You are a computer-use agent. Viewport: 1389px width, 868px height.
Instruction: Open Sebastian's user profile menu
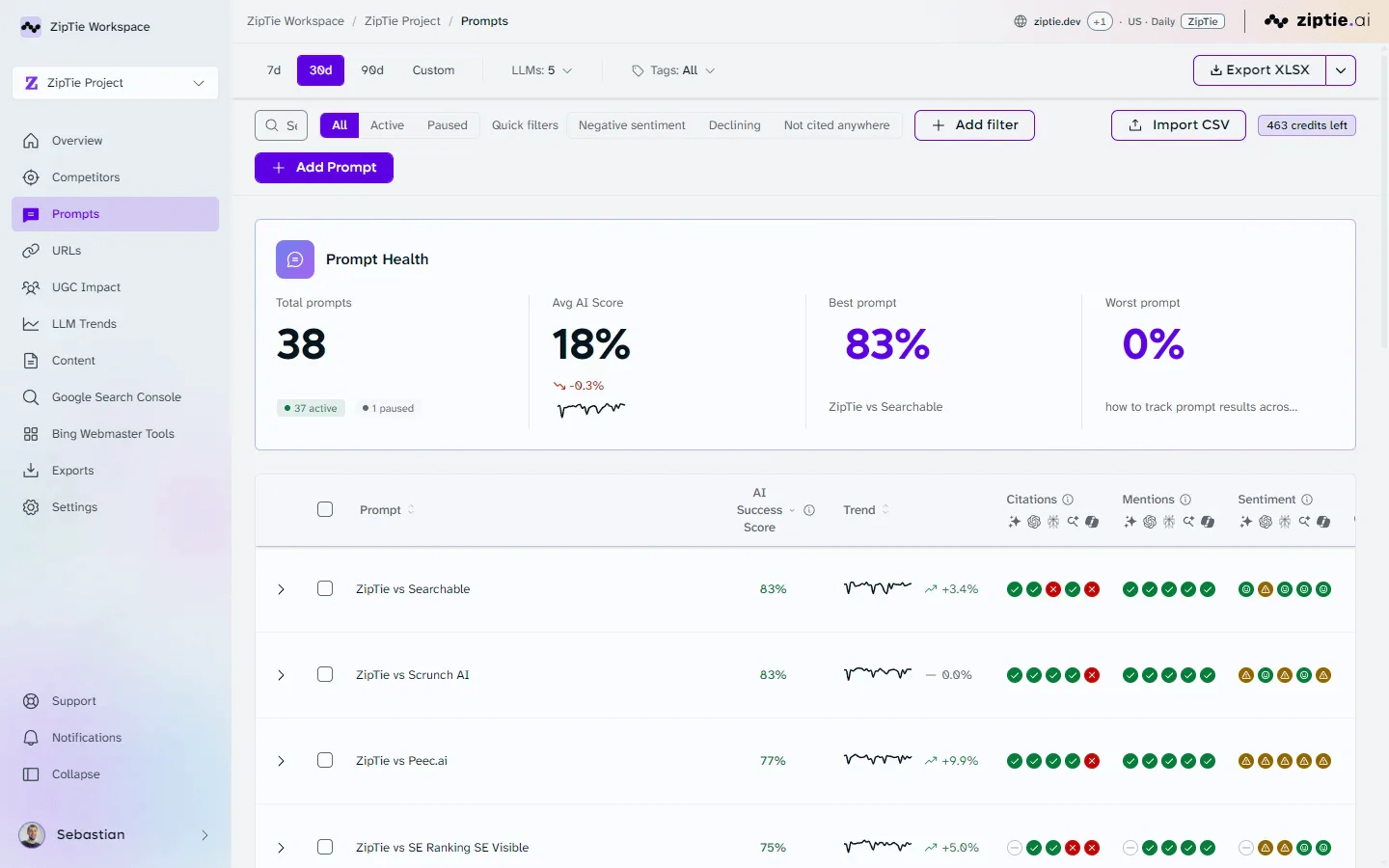click(115, 835)
